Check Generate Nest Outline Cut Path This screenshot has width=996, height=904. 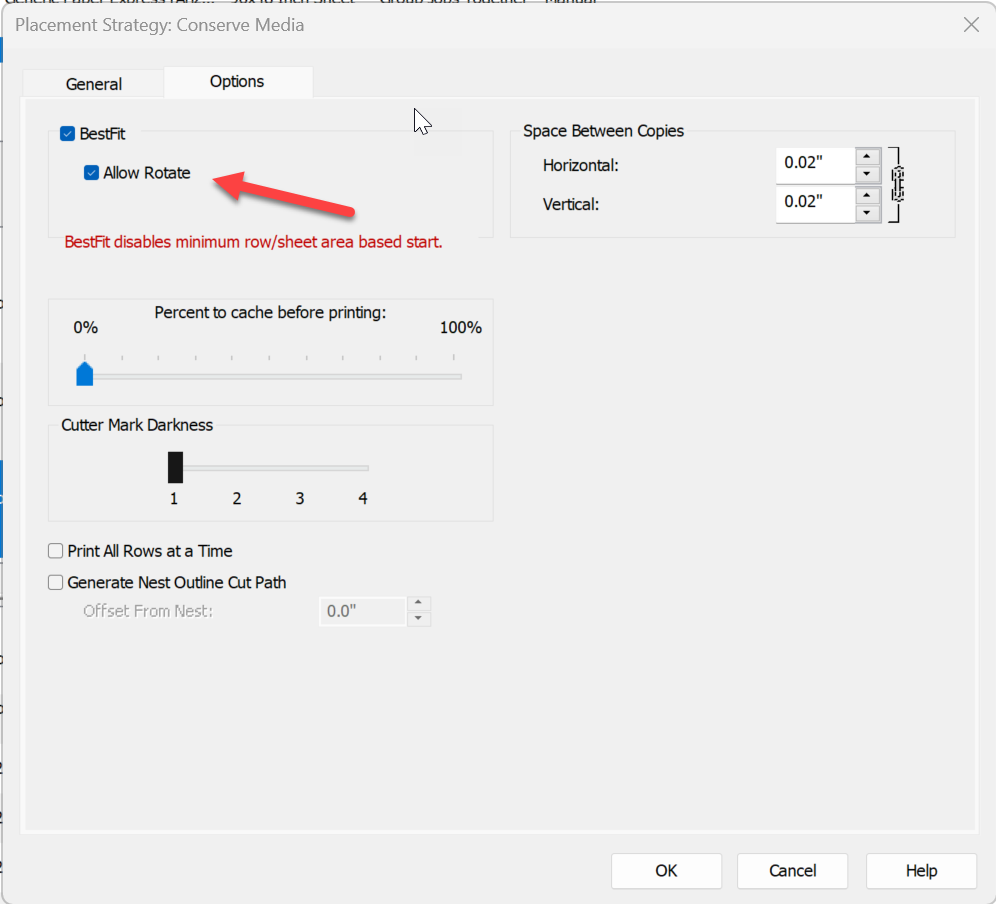[56, 583]
